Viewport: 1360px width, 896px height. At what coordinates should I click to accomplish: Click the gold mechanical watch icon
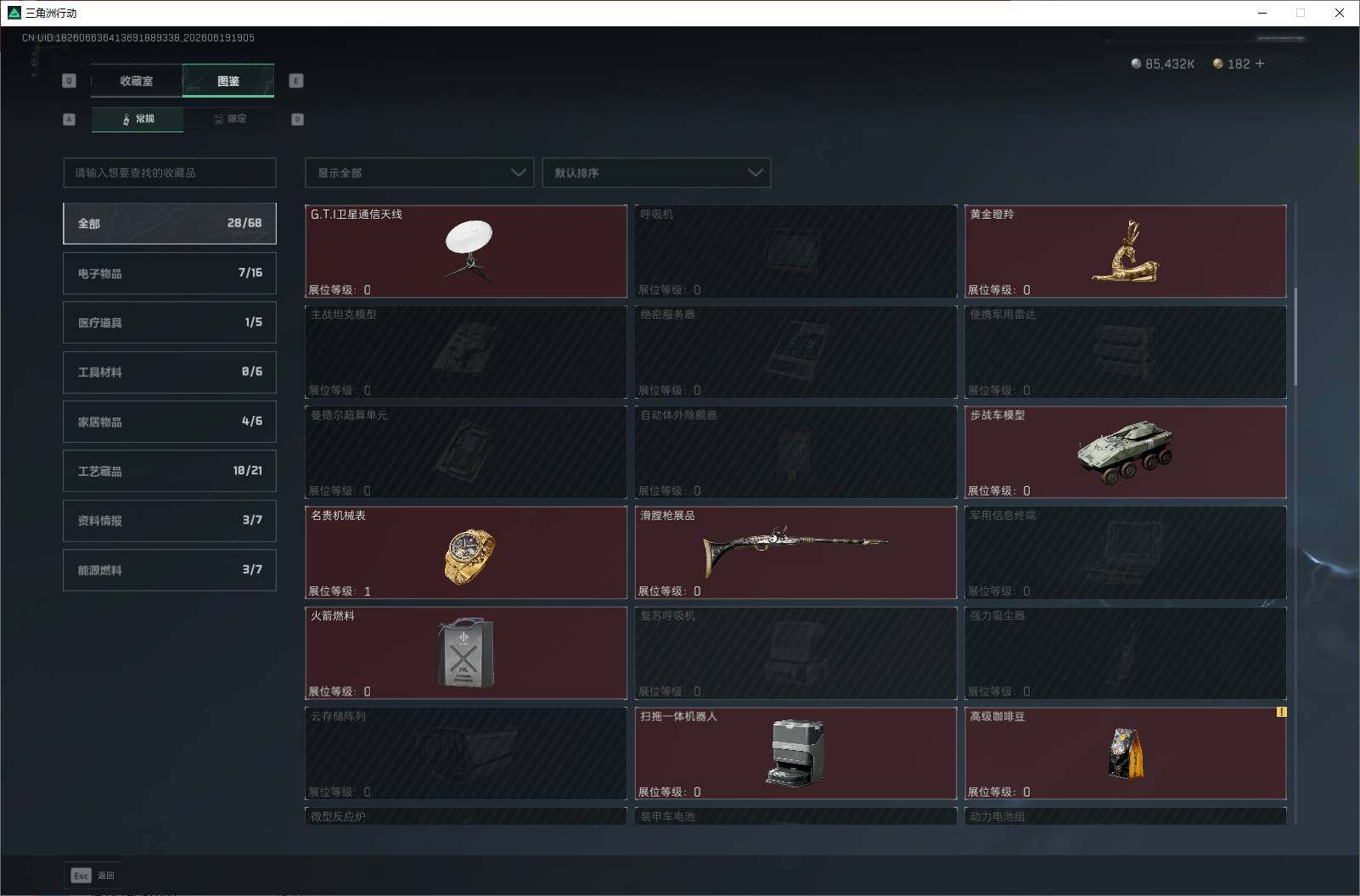pos(469,557)
